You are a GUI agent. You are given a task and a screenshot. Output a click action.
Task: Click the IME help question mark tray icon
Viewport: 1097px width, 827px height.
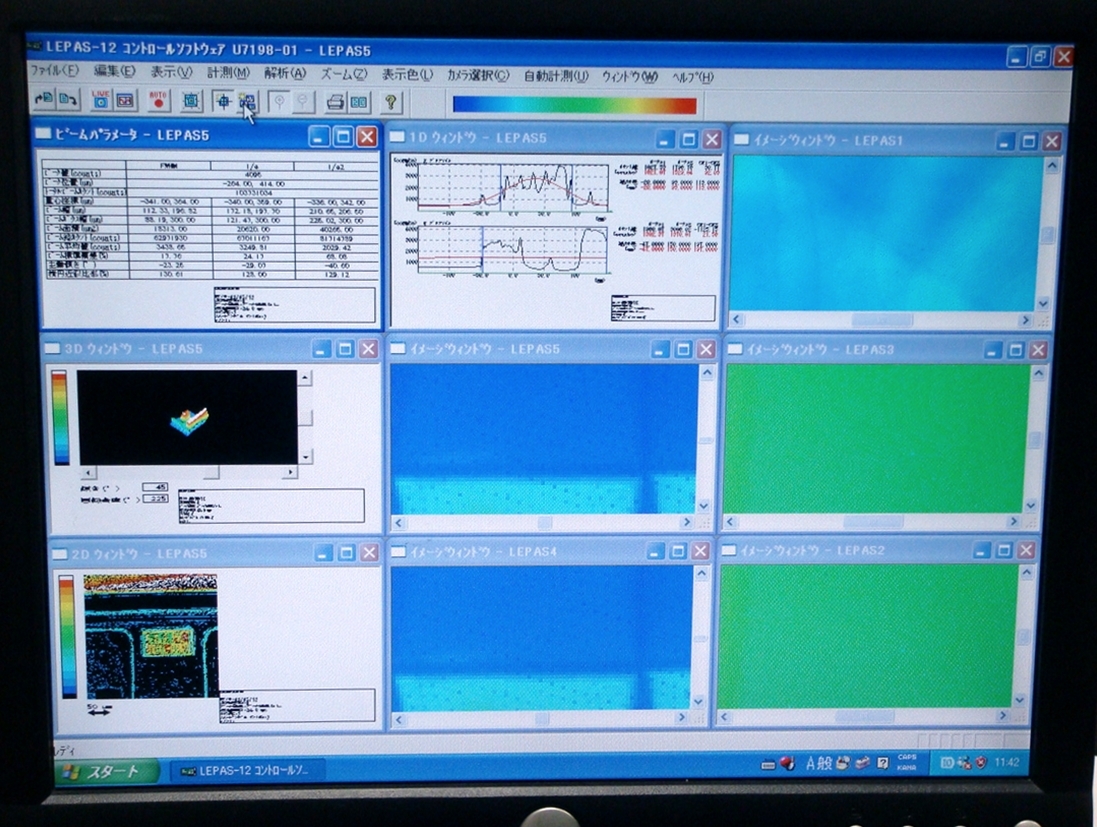click(x=882, y=763)
